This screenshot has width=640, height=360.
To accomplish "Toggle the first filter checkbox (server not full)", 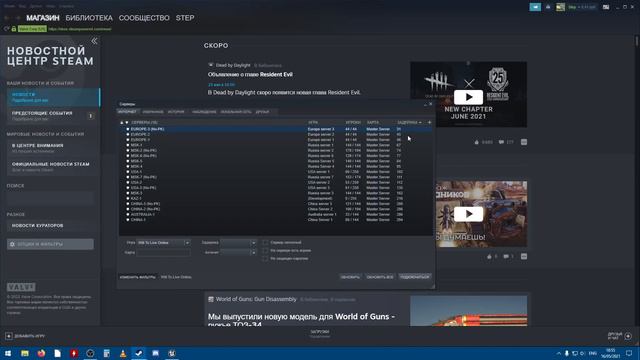I will (265, 242).
